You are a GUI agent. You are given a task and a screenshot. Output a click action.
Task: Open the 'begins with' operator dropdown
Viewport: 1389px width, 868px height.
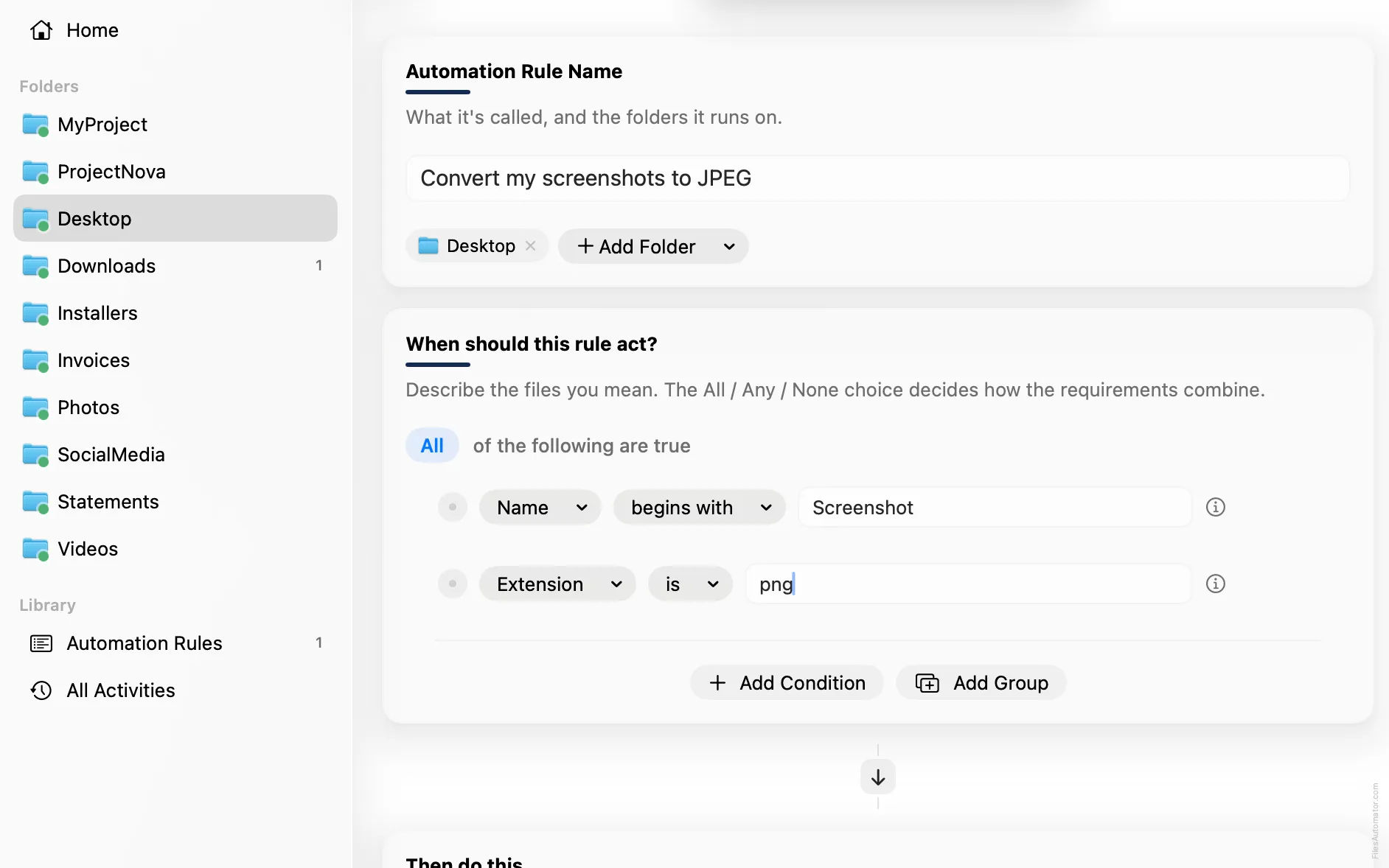point(700,507)
